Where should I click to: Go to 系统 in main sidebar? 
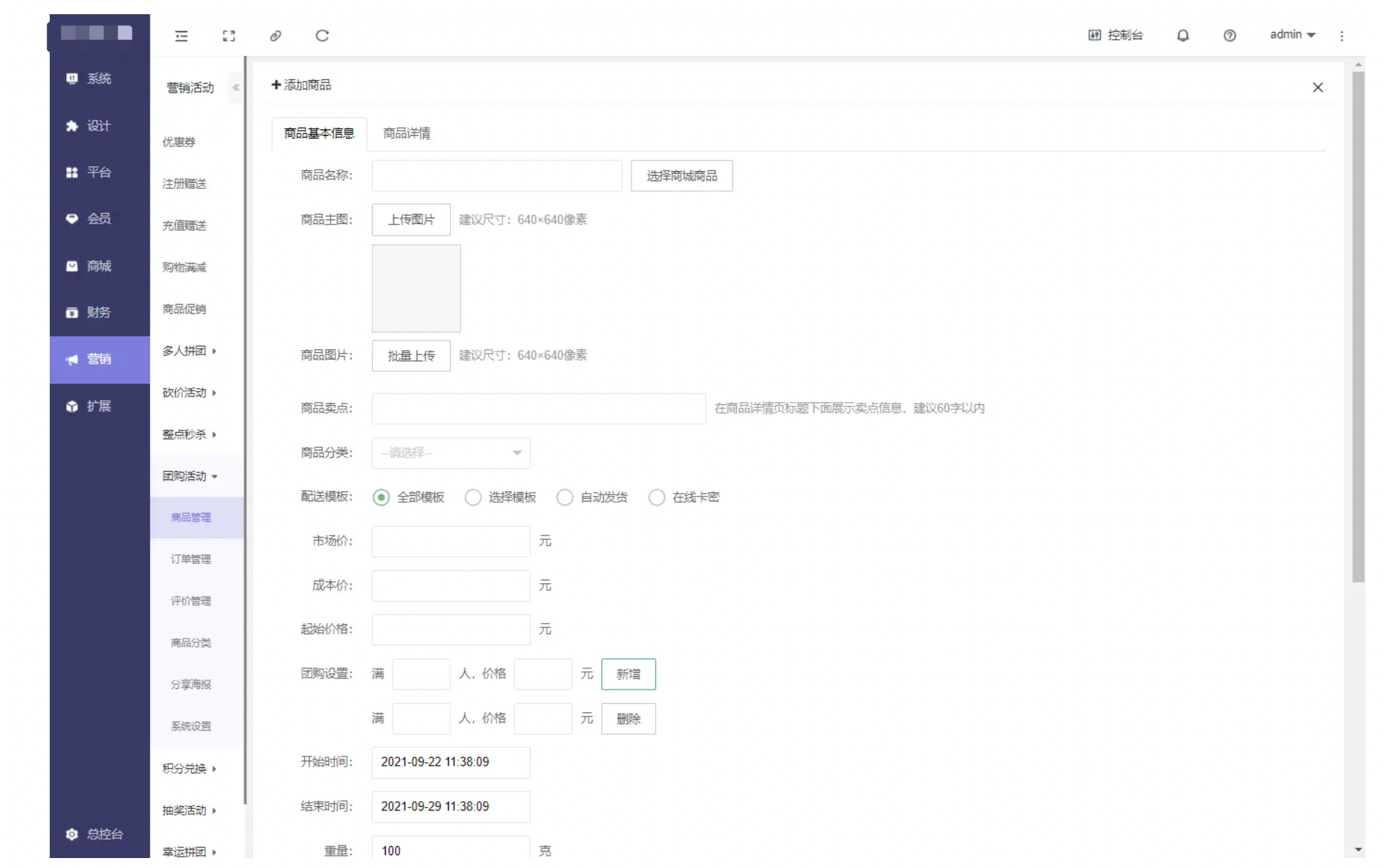click(x=99, y=79)
